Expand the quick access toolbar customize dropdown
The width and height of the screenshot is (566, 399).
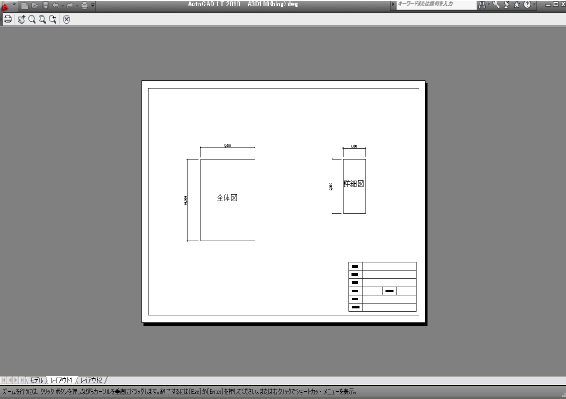(x=93, y=6)
